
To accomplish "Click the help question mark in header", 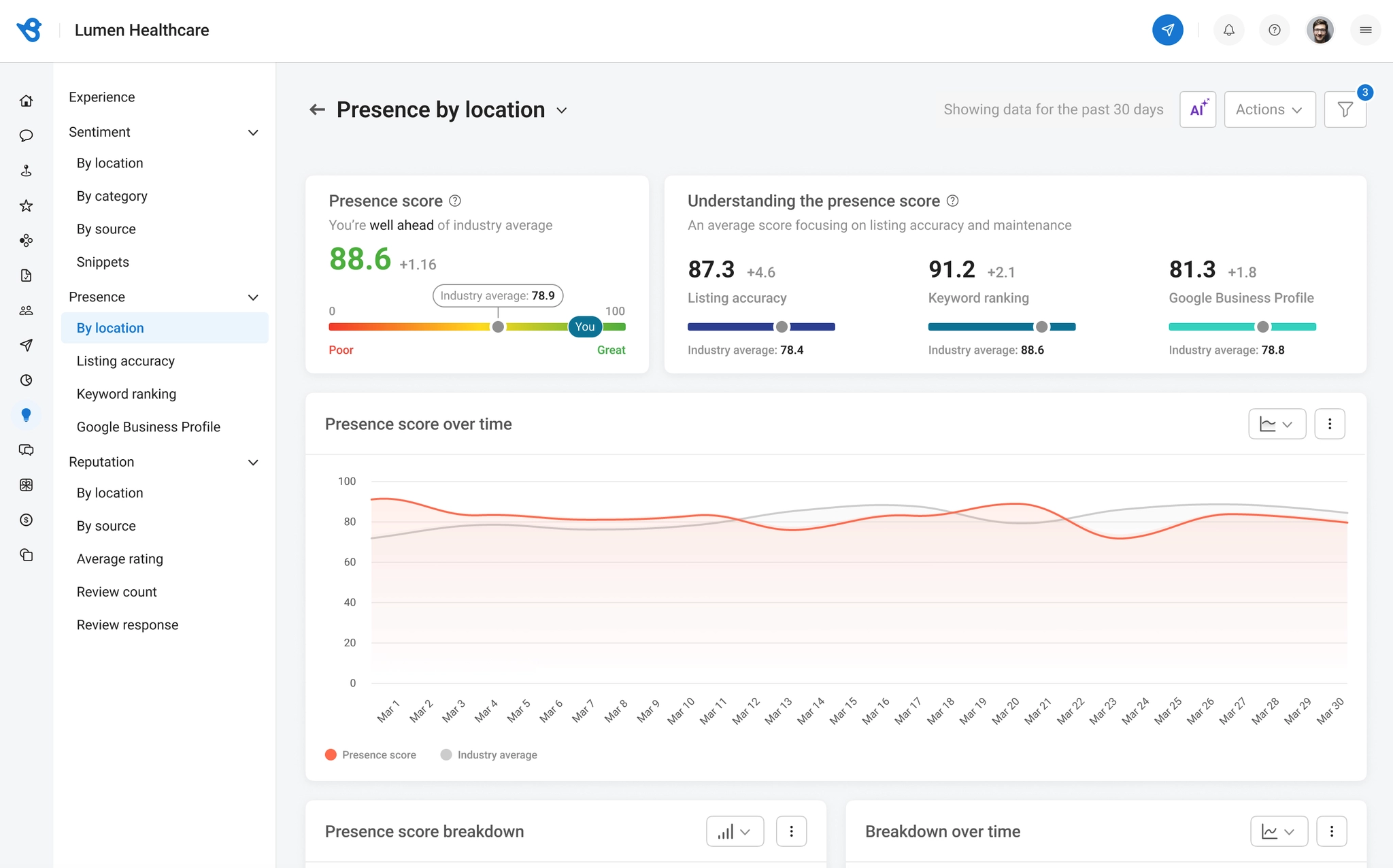I will pos(1275,30).
